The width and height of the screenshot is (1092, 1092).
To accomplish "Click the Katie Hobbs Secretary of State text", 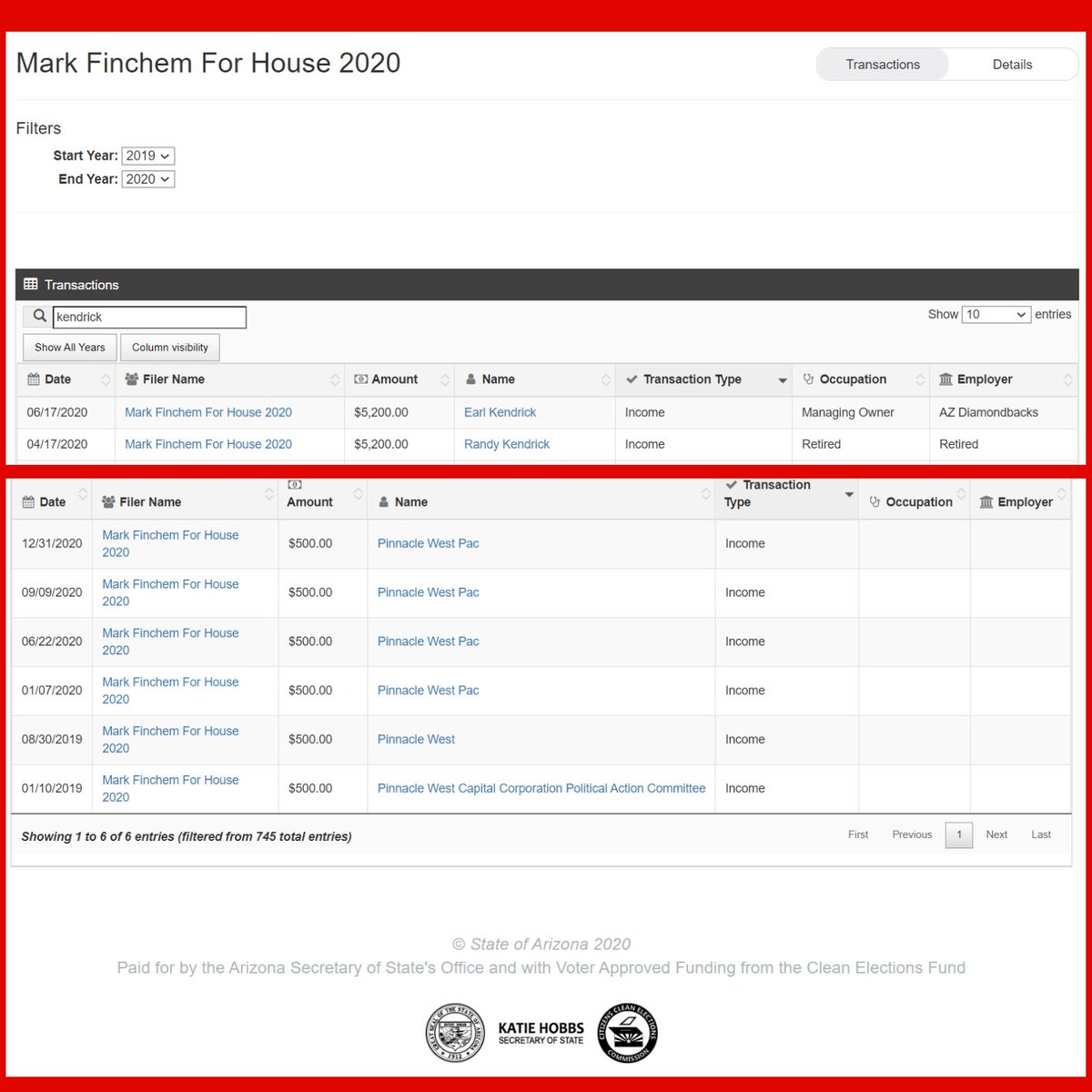I will (x=541, y=1033).
